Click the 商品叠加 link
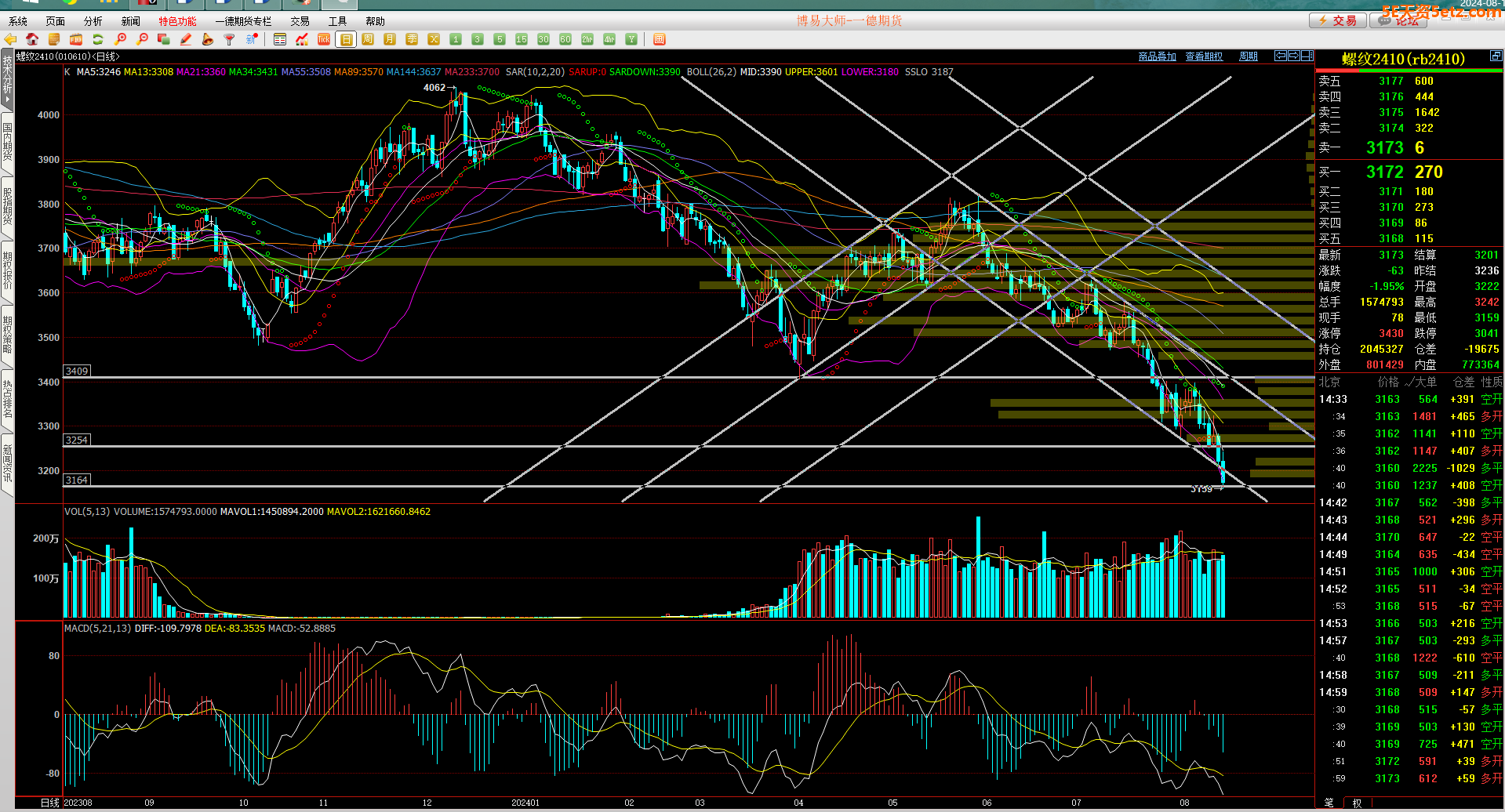The width and height of the screenshot is (1505, 812). coord(1157,56)
